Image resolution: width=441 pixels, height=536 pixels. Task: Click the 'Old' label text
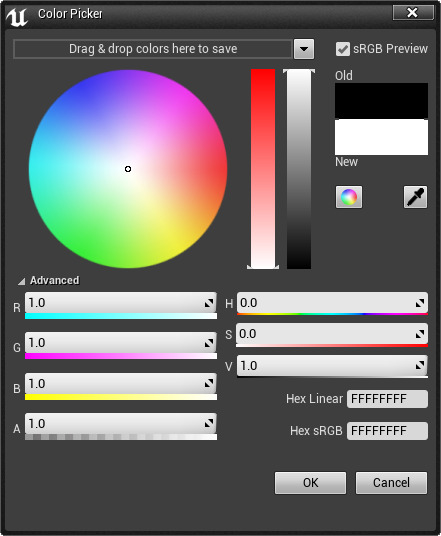coord(344,76)
